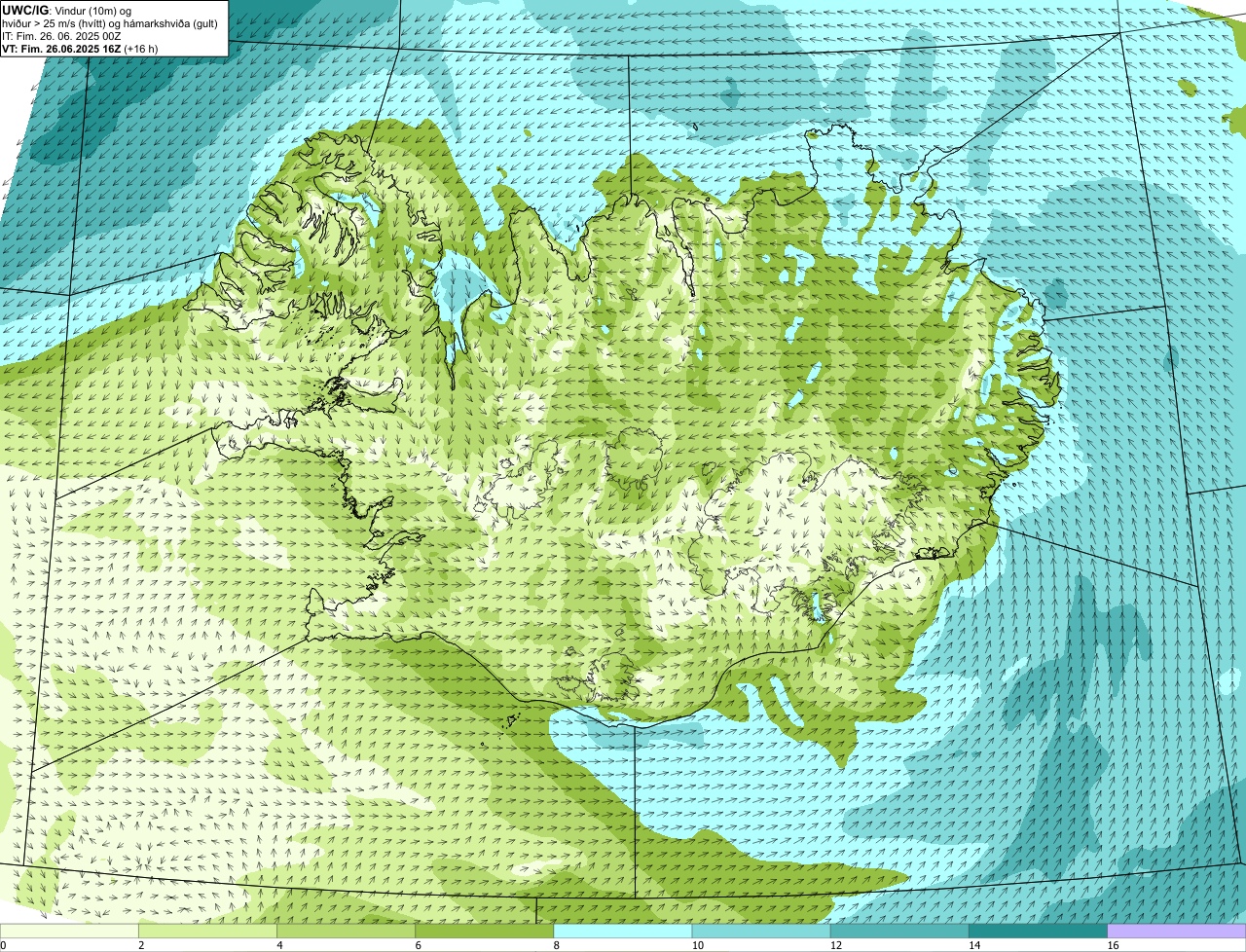Click the pale cyan 8–10 m/s legend swatch
Image resolution: width=1246 pixels, height=952 pixels.
pyautogui.click(x=623, y=932)
